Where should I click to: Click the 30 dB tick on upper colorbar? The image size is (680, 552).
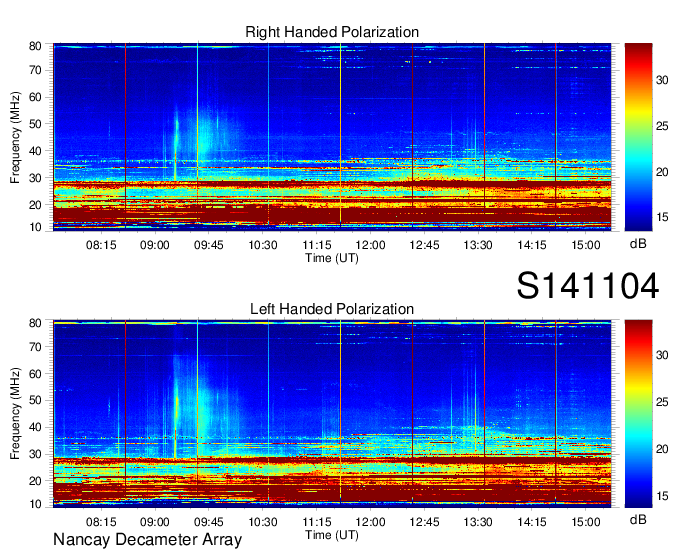[662, 80]
